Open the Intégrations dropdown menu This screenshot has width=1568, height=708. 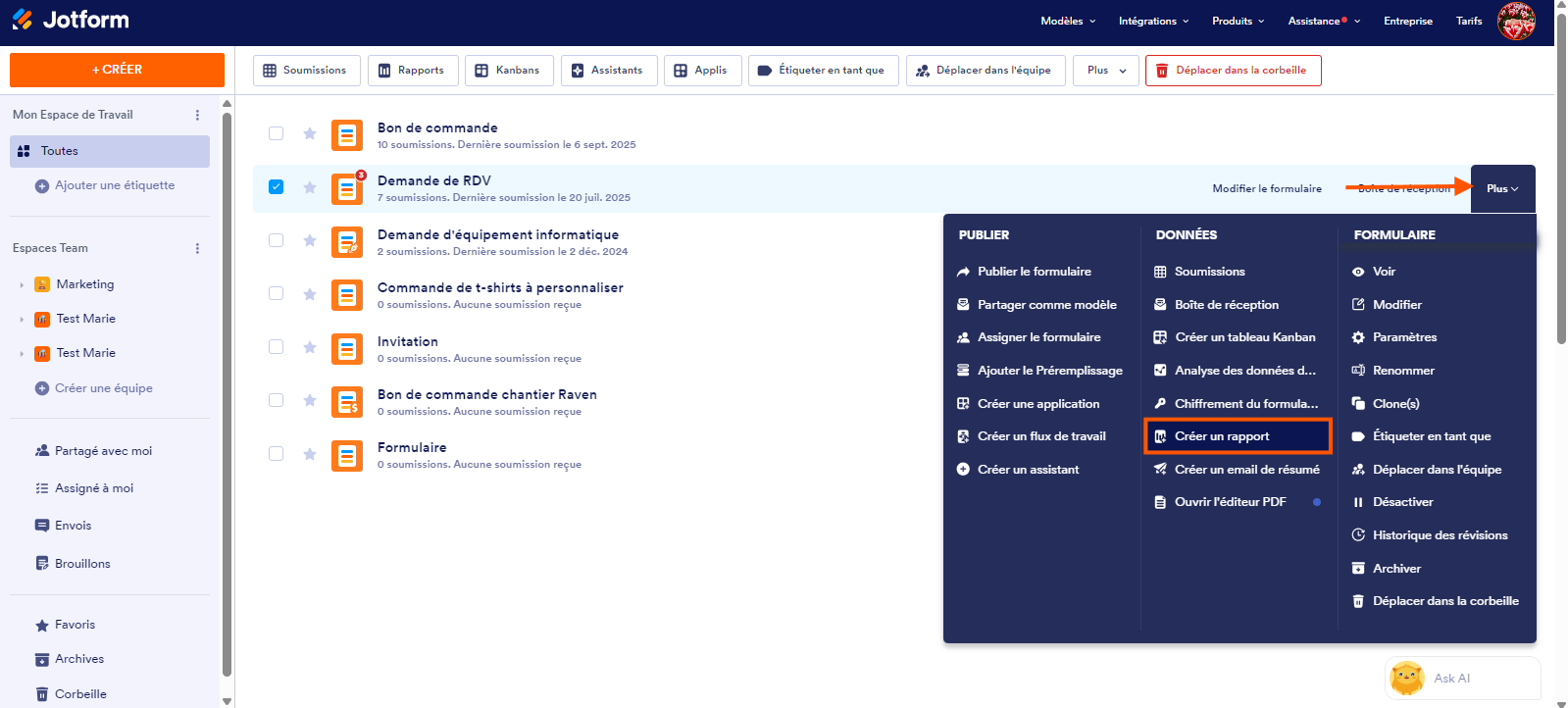(1154, 21)
